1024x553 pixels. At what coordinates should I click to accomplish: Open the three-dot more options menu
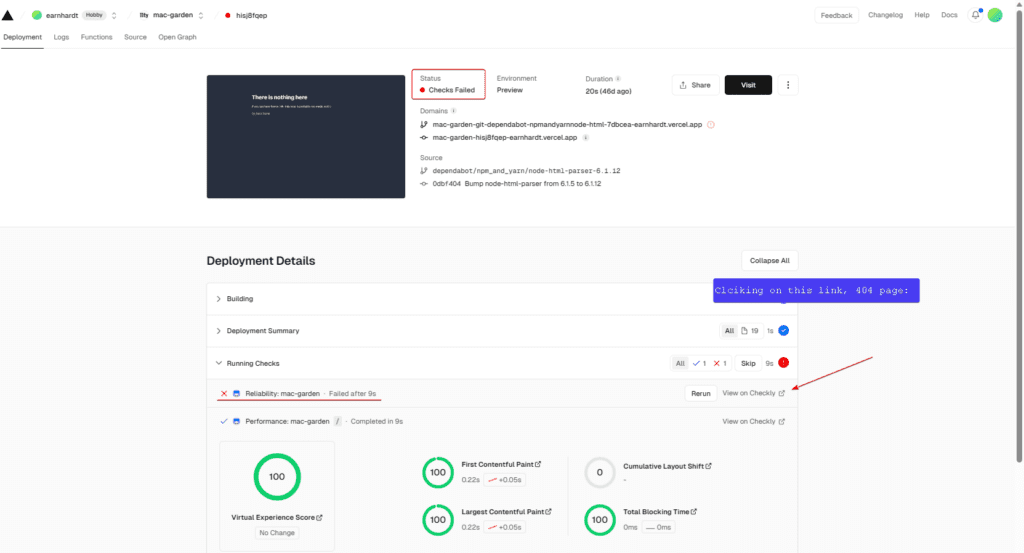(x=788, y=85)
